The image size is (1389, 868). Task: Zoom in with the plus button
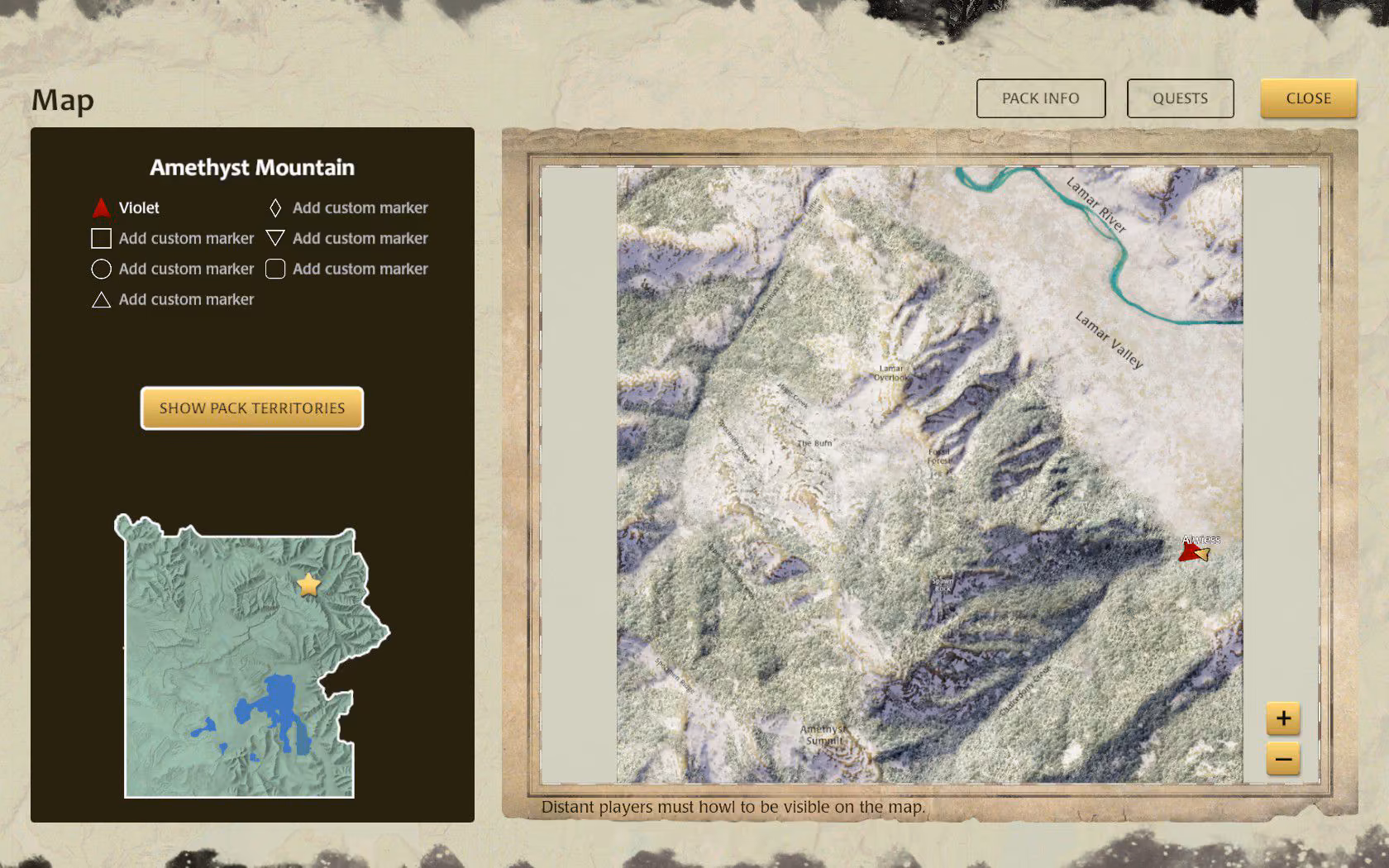1283,718
